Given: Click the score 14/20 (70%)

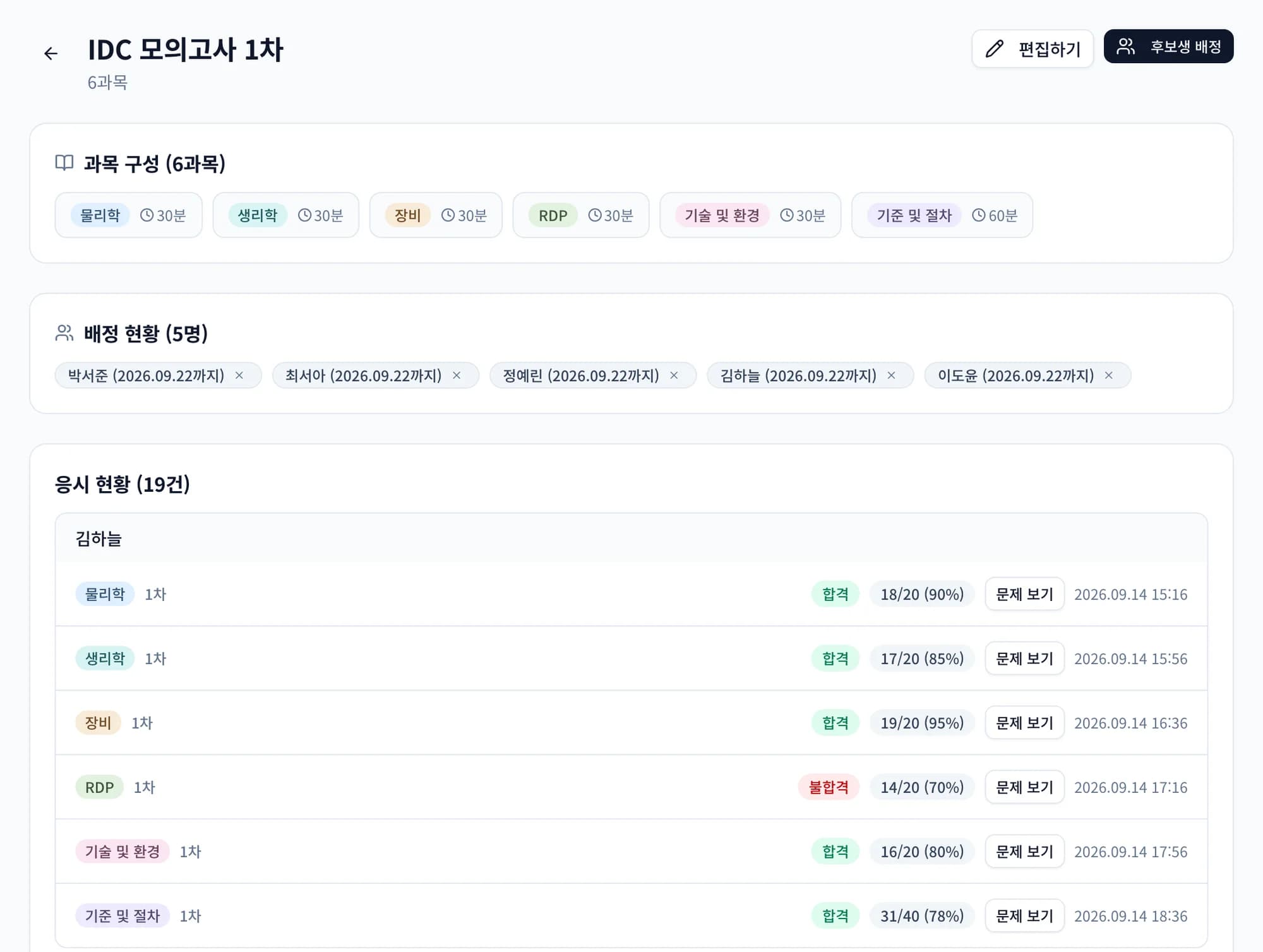Looking at the screenshot, I should click(922, 787).
